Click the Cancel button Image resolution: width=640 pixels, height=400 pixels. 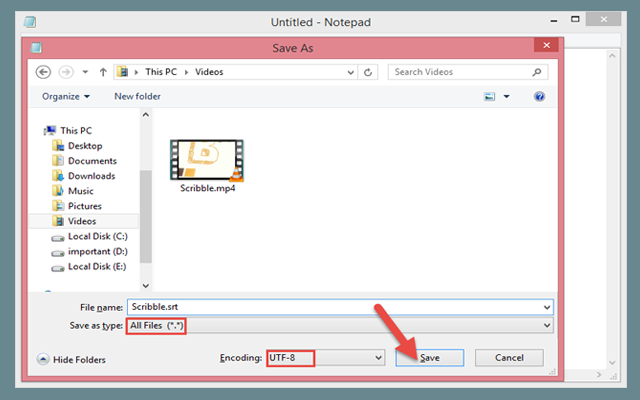[509, 357]
